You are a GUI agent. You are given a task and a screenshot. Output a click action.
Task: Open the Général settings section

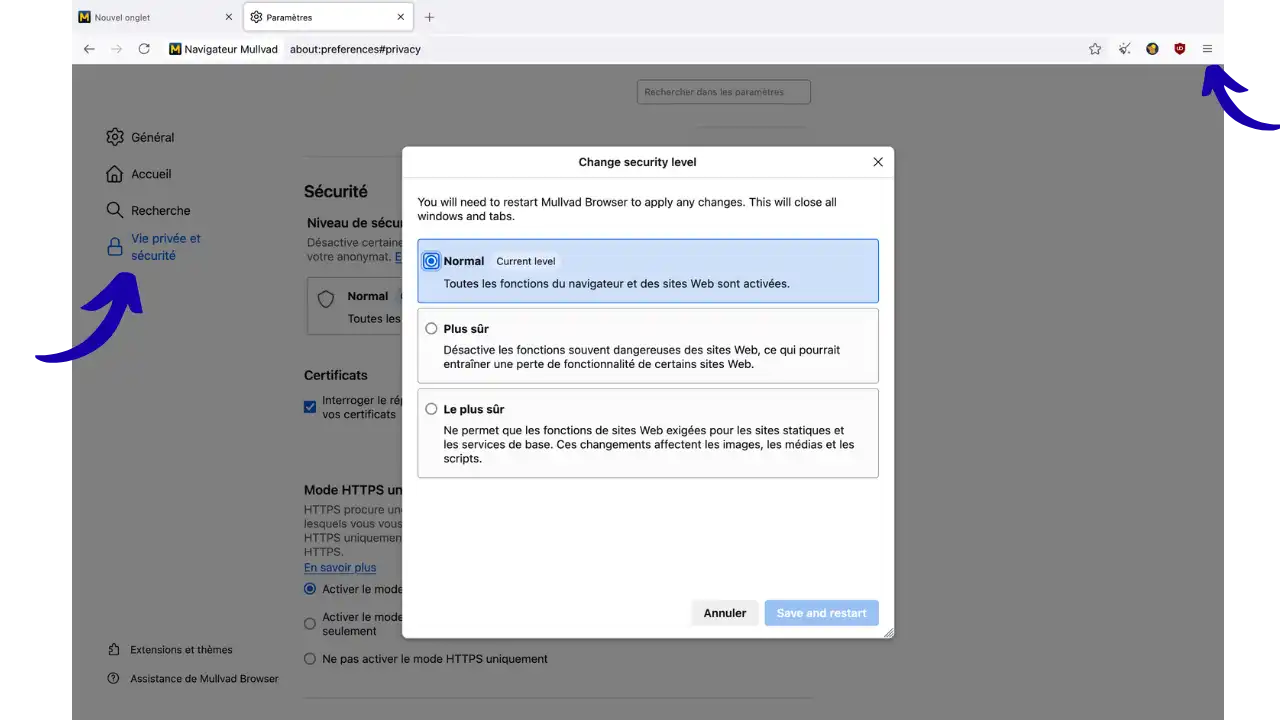click(150, 137)
